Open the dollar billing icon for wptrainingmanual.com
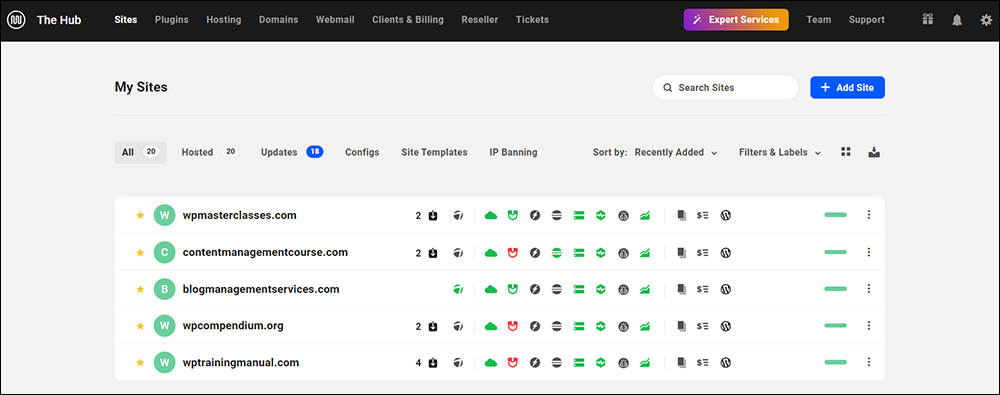The height and width of the screenshot is (395, 1000). [x=703, y=362]
